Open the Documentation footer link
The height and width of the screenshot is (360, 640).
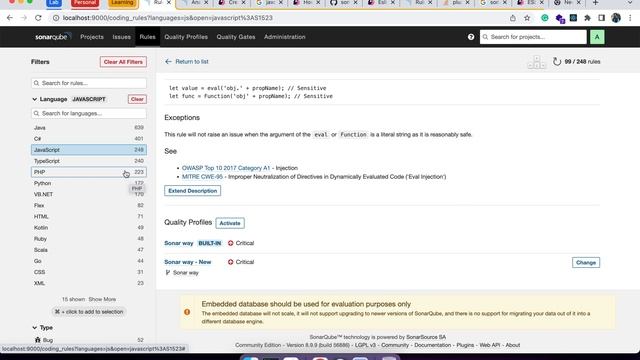(433, 345)
